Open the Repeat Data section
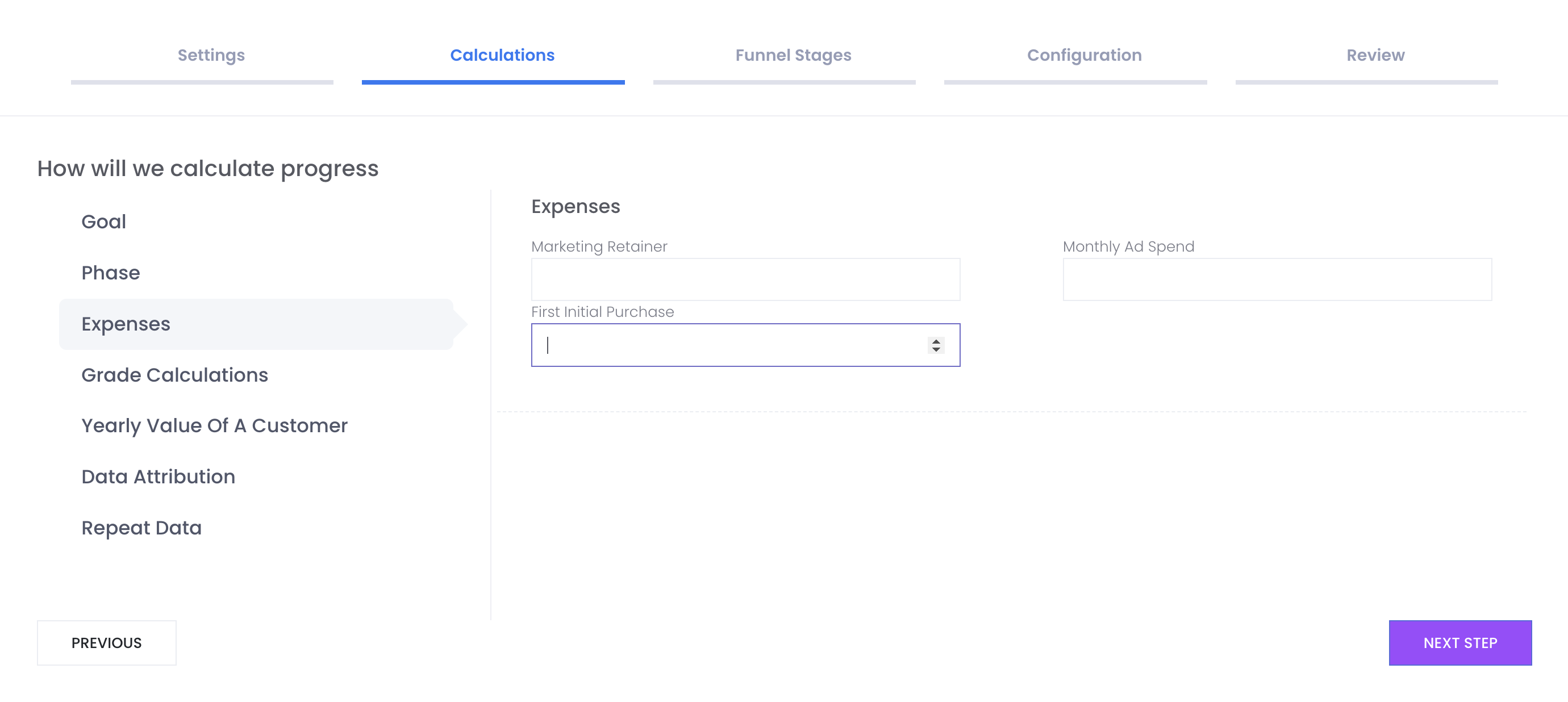 click(141, 528)
